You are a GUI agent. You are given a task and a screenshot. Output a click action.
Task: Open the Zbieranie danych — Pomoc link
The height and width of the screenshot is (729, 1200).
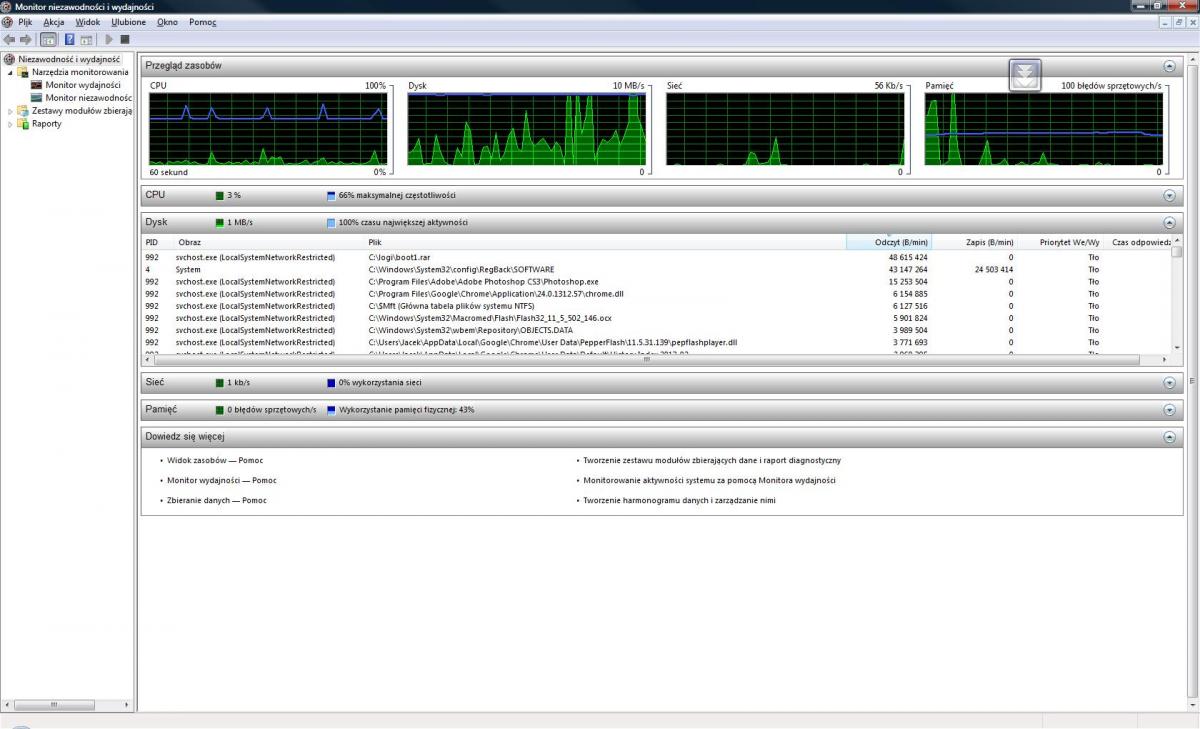coord(217,500)
